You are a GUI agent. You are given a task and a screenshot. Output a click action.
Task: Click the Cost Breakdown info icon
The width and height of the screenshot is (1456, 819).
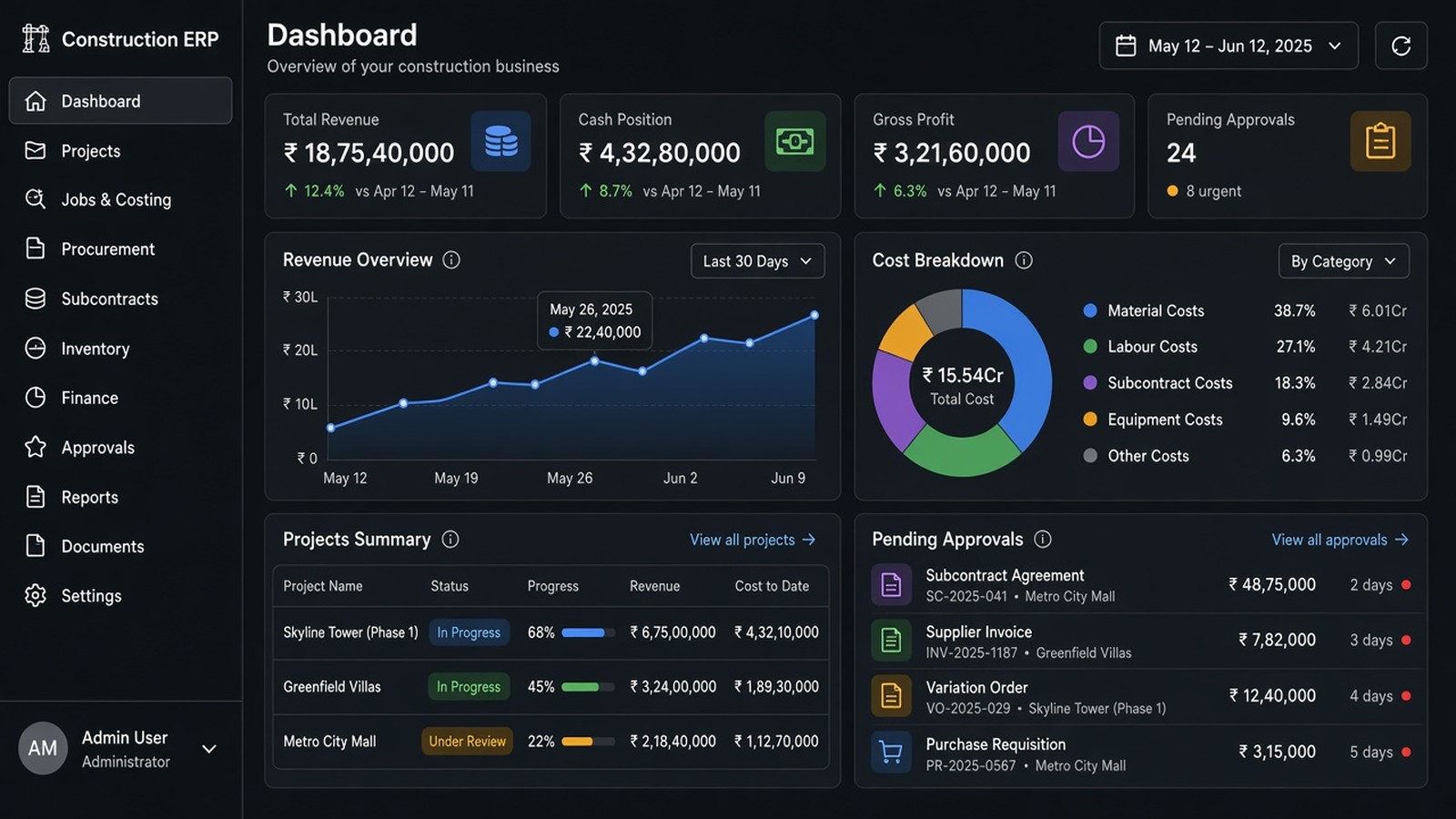coord(1024,260)
